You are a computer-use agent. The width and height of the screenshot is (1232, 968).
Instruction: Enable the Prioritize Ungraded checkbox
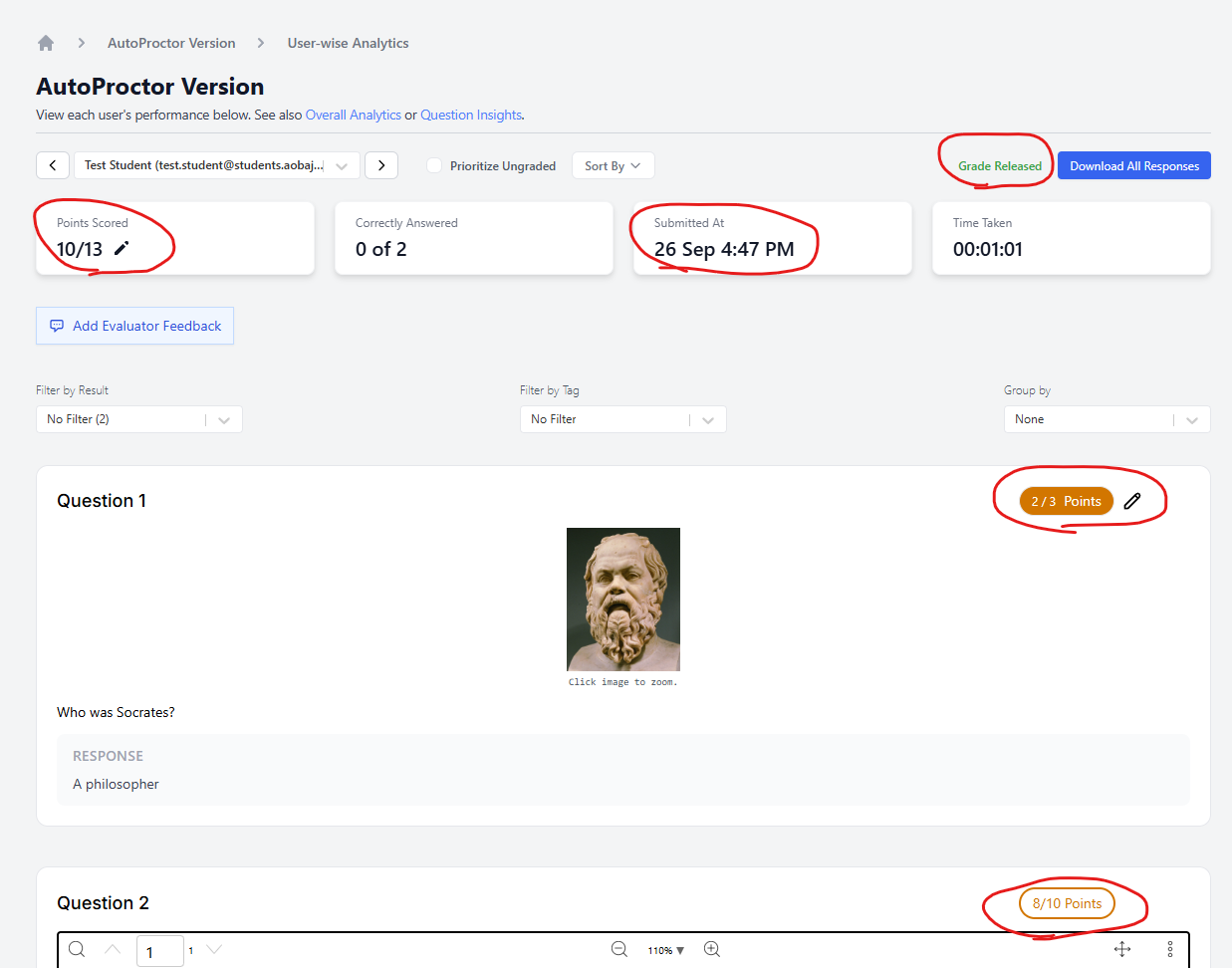tap(434, 165)
